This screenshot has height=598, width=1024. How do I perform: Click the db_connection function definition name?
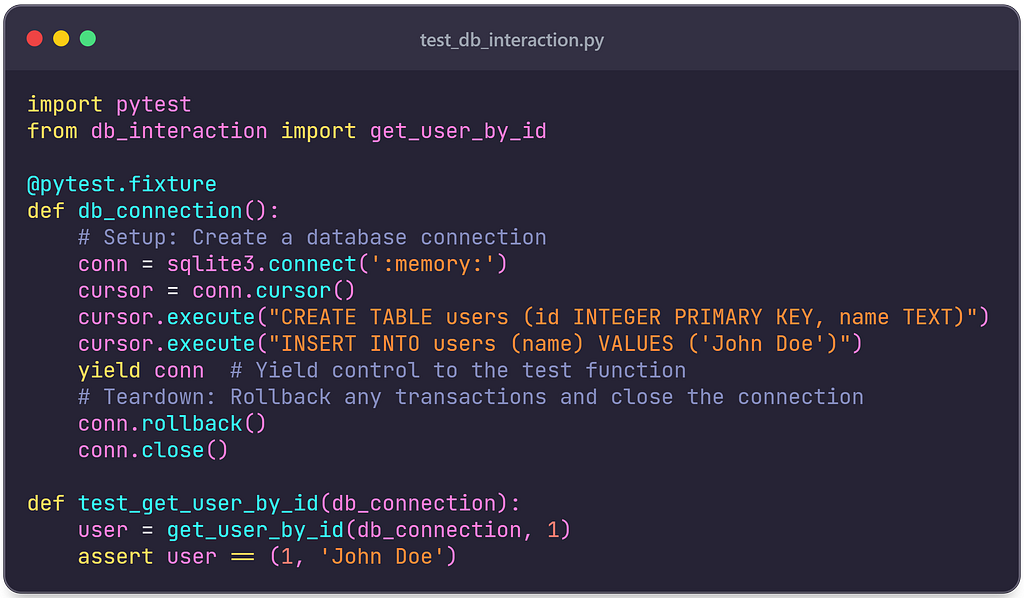pyautogui.click(x=160, y=211)
